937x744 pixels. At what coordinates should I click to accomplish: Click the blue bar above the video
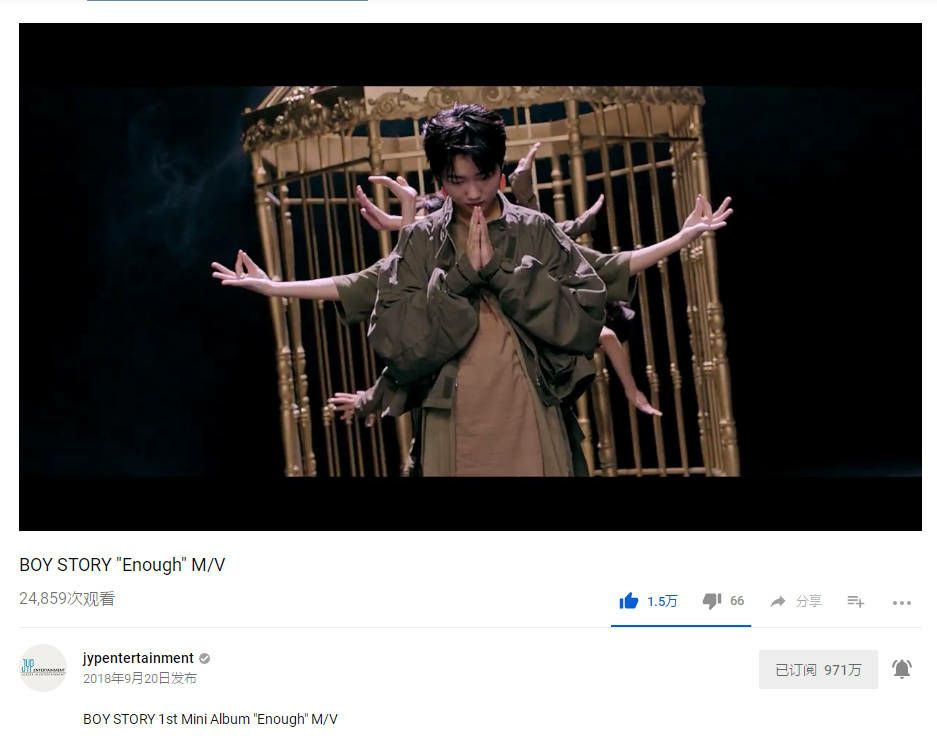tap(227, 1)
